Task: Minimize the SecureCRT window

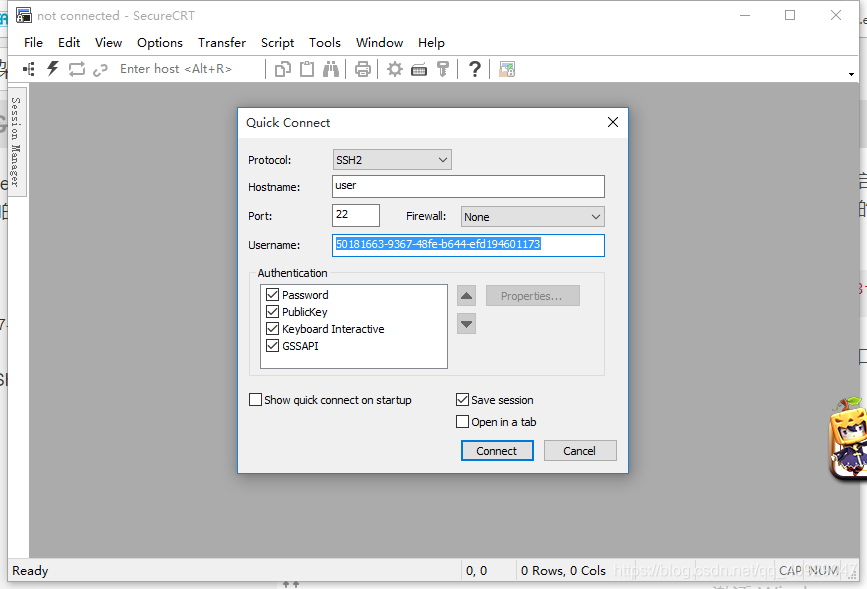Action: coord(745,15)
